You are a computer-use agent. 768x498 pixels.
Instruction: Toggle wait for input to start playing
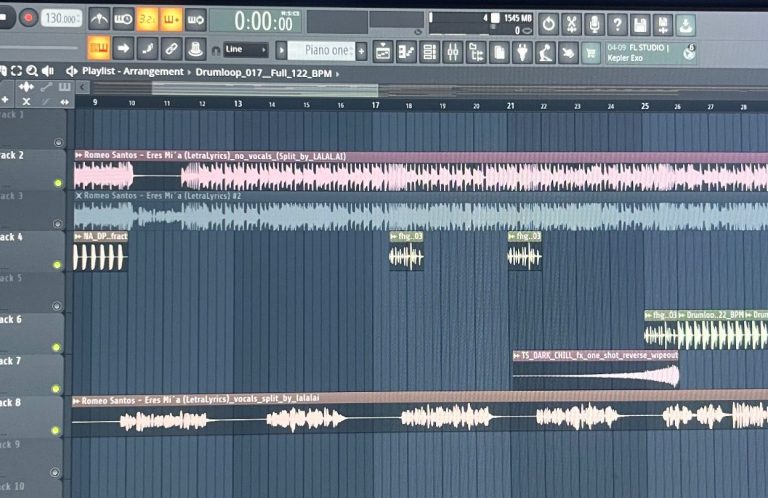[123, 19]
